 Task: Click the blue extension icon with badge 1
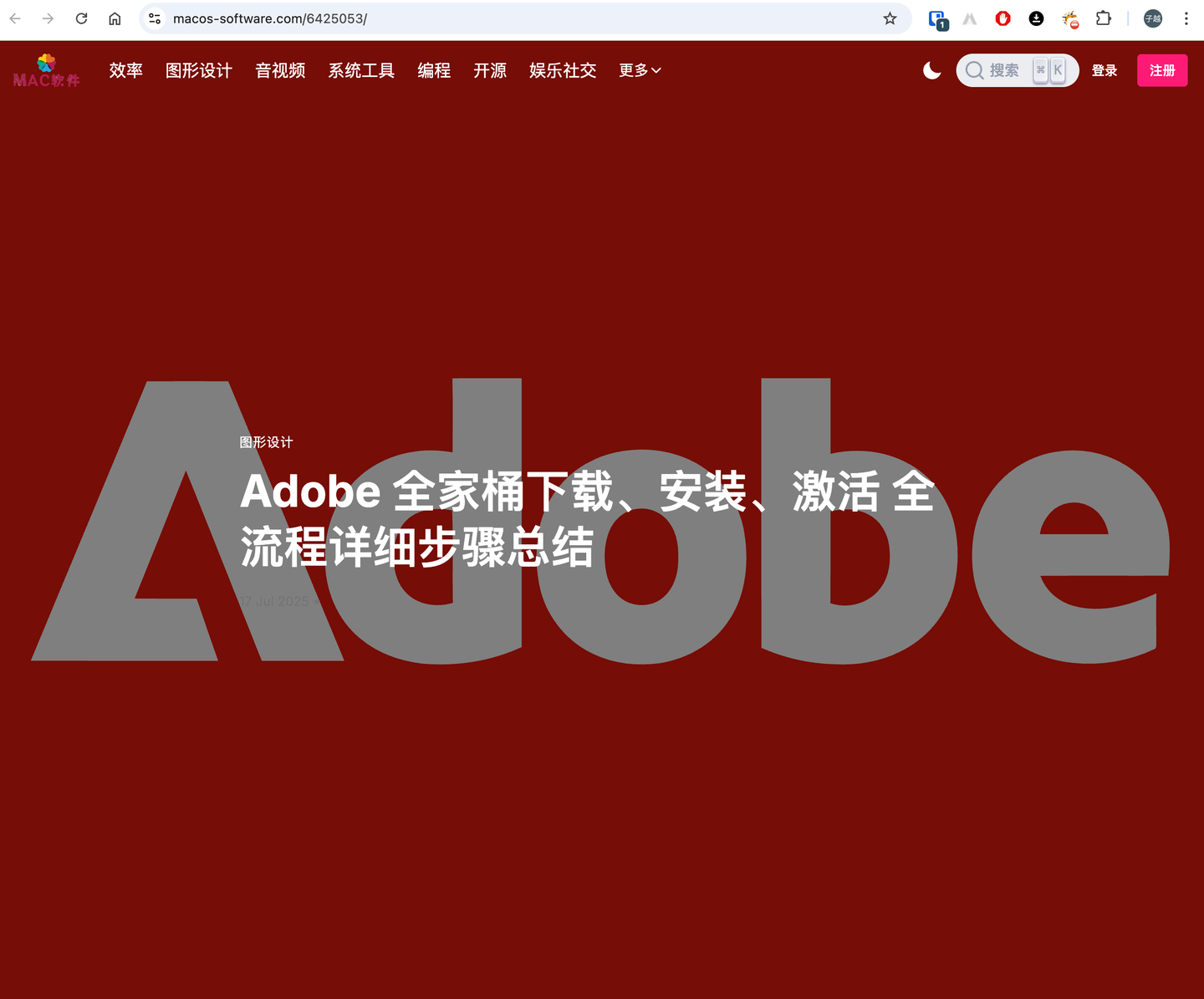coord(936,18)
